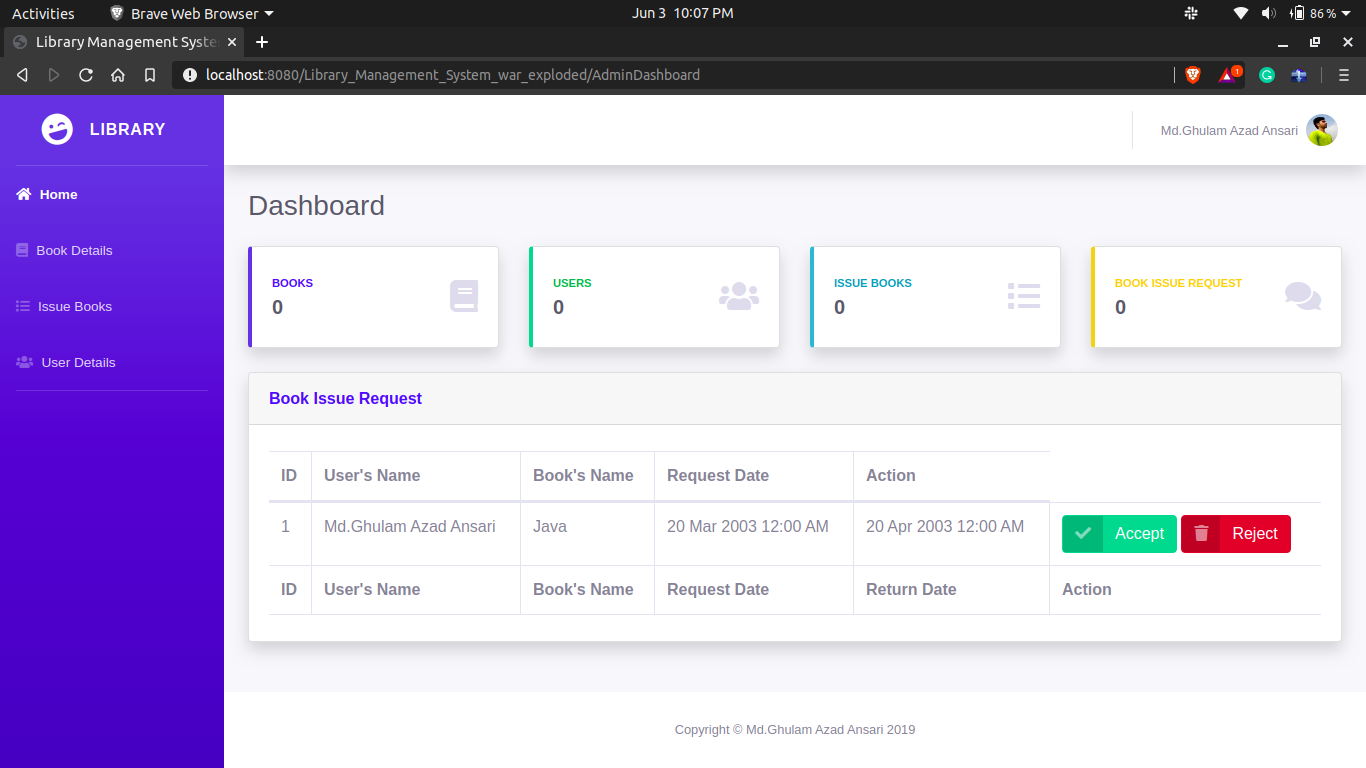Image resolution: width=1366 pixels, height=768 pixels.
Task: Click the chat bubbles icon on request card
Action: click(x=1303, y=297)
